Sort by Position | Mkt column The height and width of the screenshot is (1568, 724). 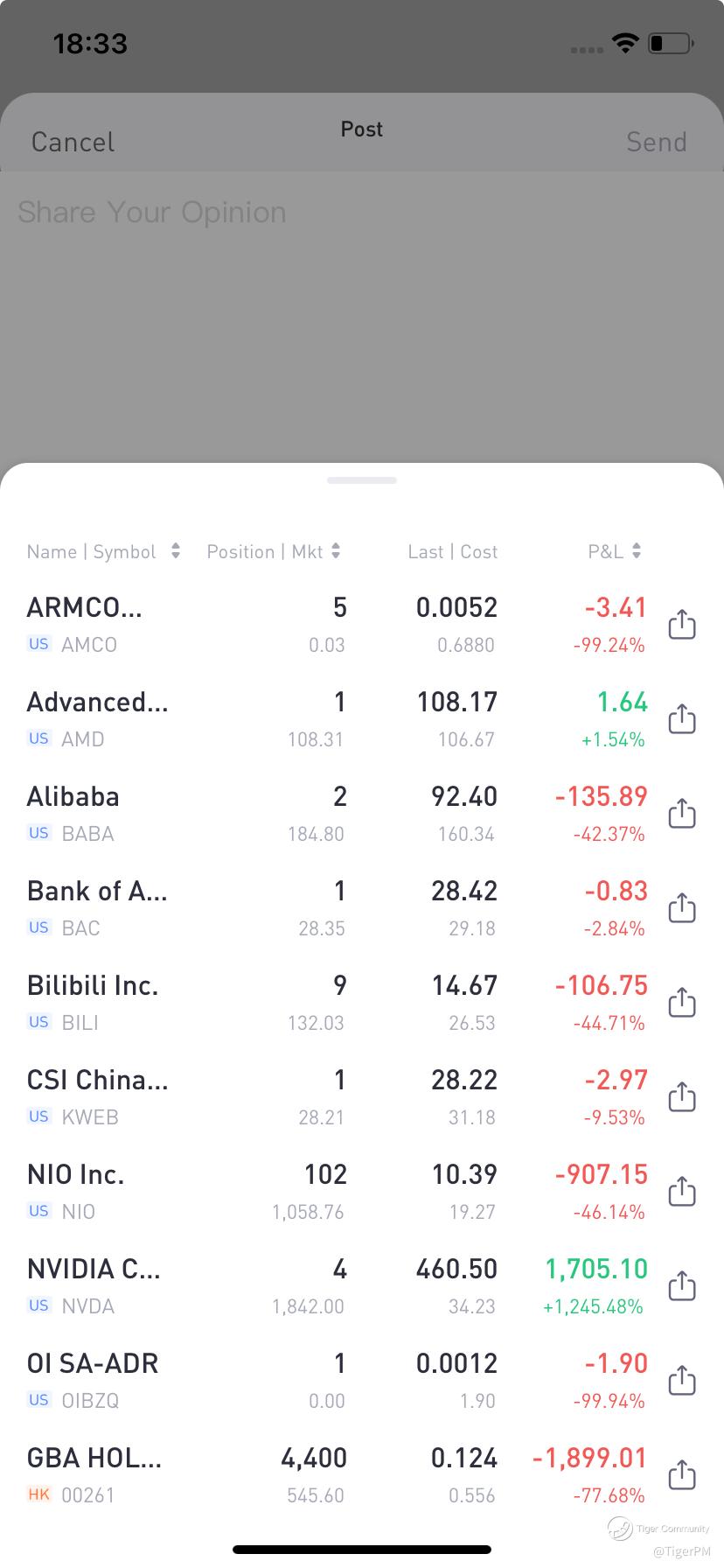pos(273,551)
